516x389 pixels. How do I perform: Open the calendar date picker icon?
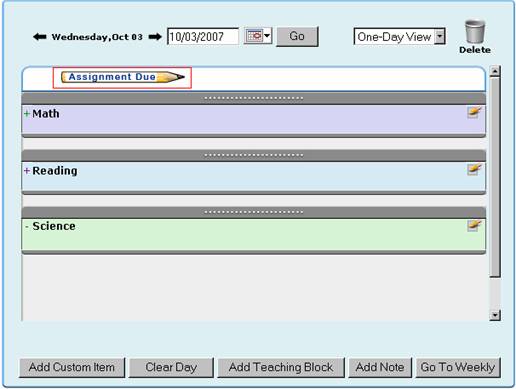(x=258, y=36)
